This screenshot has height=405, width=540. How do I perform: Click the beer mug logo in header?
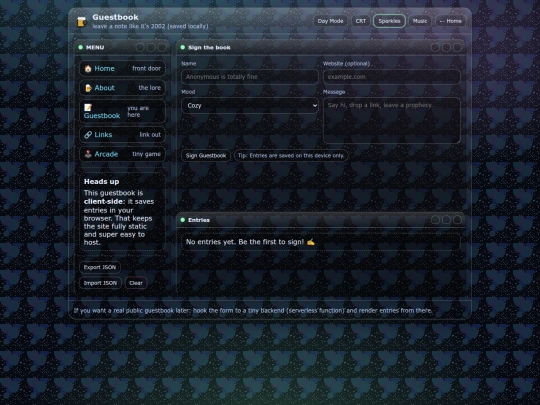(82, 21)
